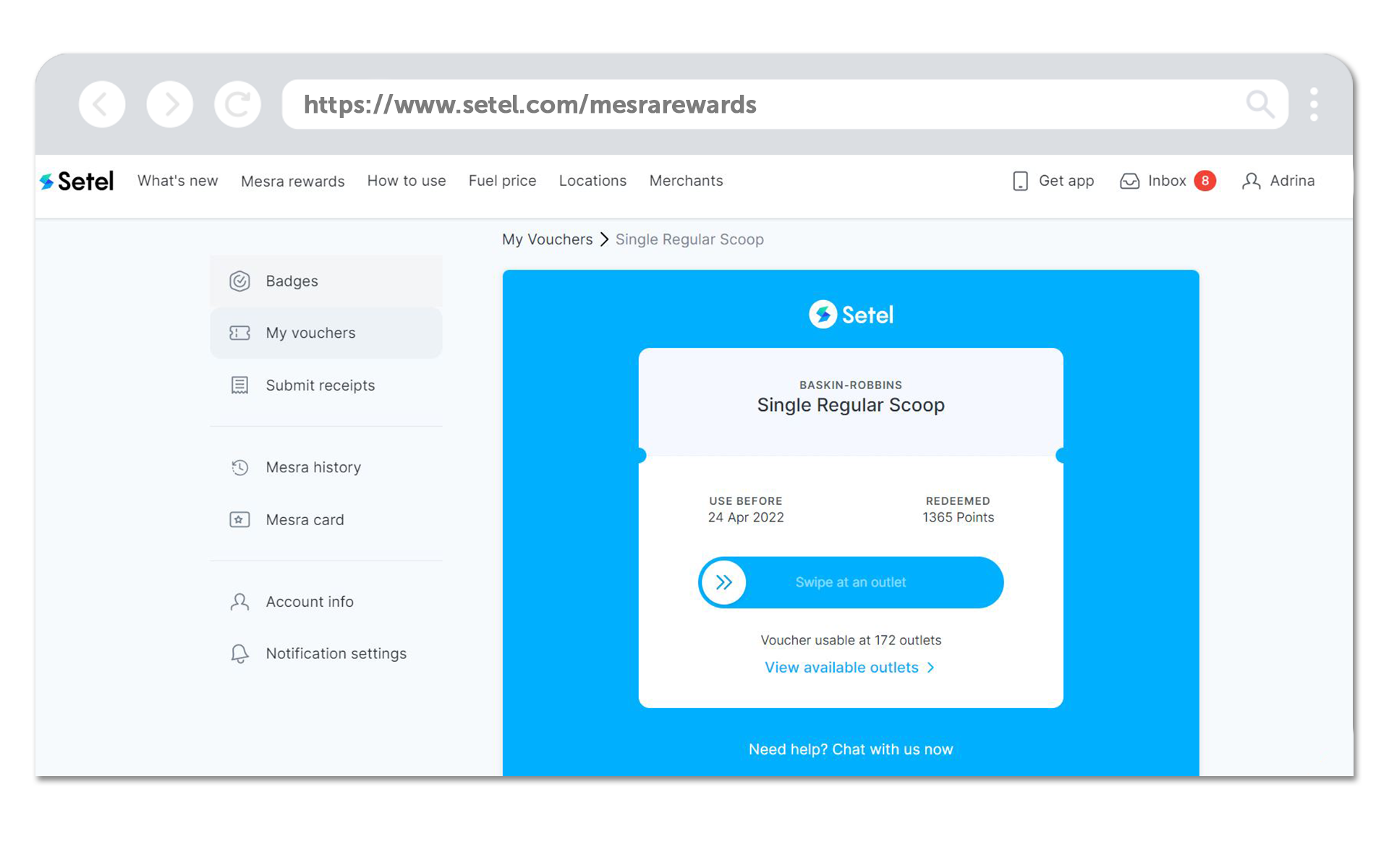This screenshot has height=868, width=1389.
Task: Go to Mesra rewards menu item
Action: pyautogui.click(x=292, y=181)
